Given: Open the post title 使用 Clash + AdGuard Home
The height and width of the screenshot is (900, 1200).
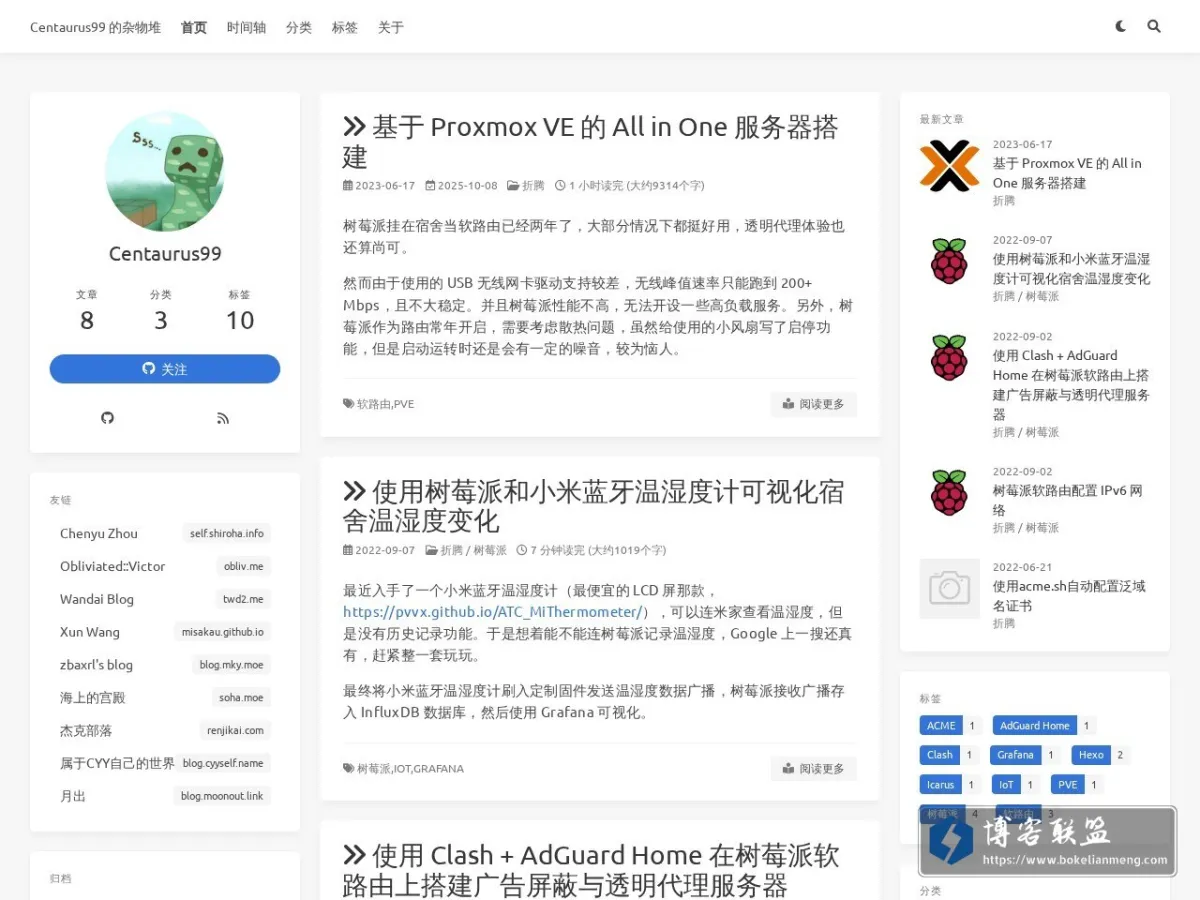Looking at the screenshot, I should point(591,870).
